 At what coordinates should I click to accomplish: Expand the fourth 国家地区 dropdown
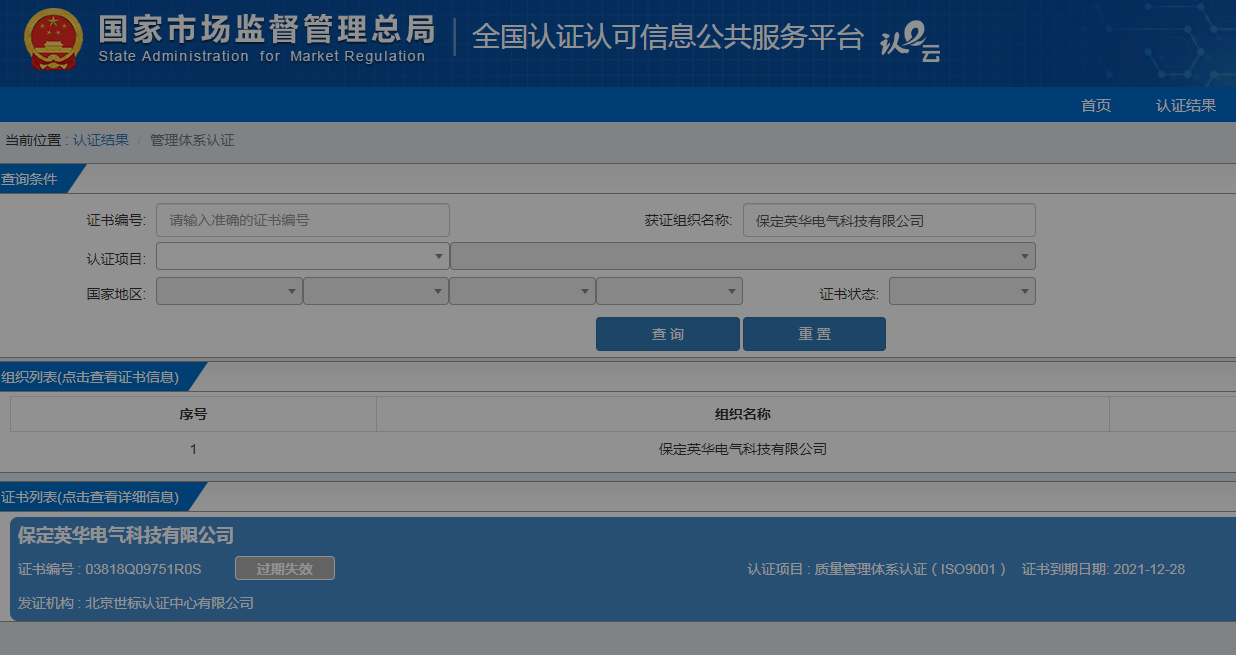(669, 291)
